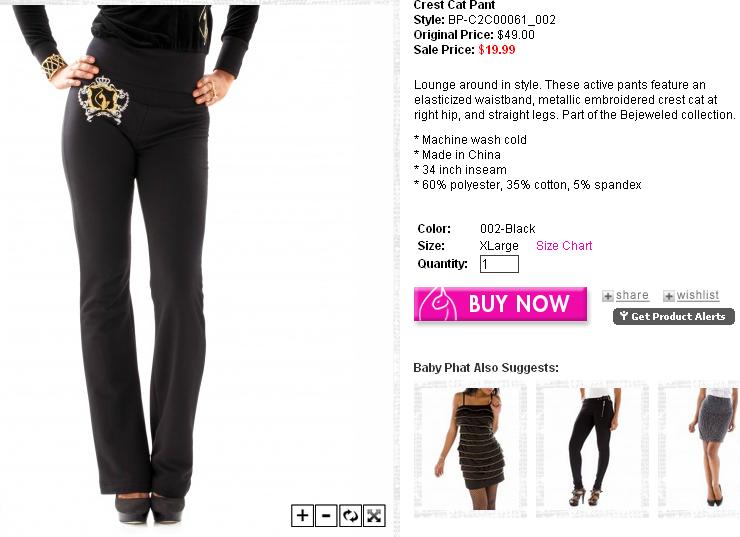Click the cat logo on Buy Now
This screenshot has width=740, height=537.
pyautogui.click(x=438, y=304)
